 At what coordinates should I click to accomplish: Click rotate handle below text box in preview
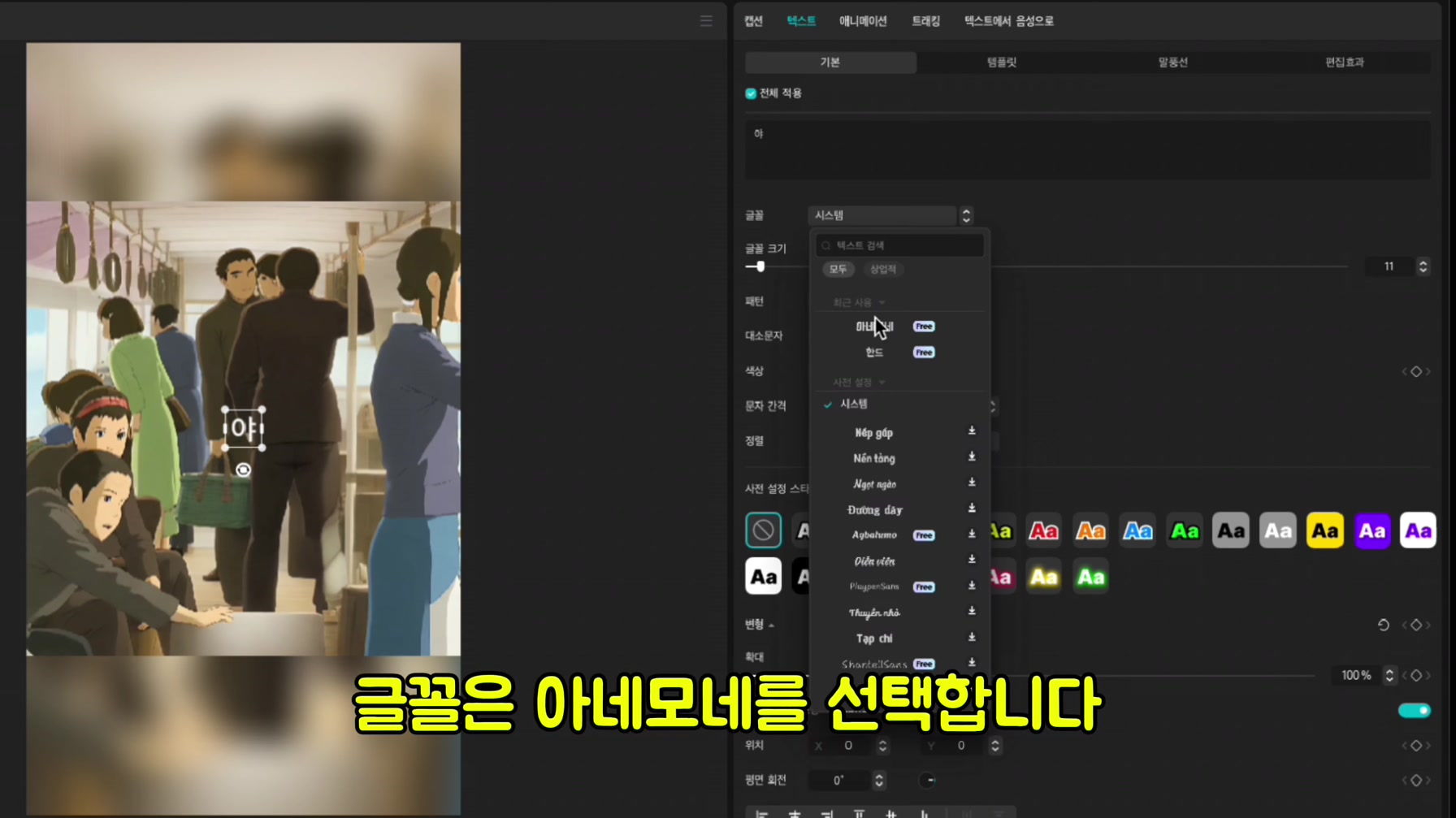243,470
